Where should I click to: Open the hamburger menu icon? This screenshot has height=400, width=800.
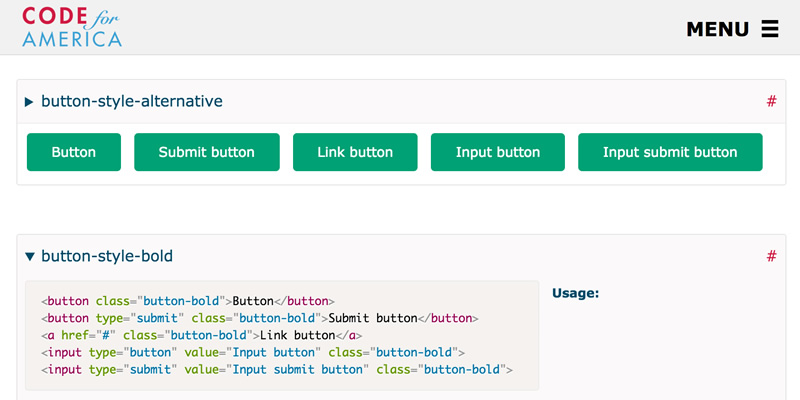tap(769, 29)
